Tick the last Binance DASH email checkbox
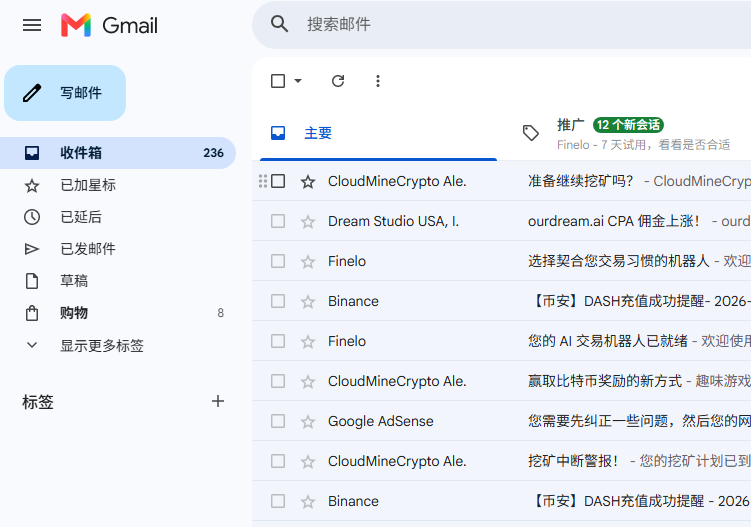The height and width of the screenshot is (527, 751). pos(278,501)
